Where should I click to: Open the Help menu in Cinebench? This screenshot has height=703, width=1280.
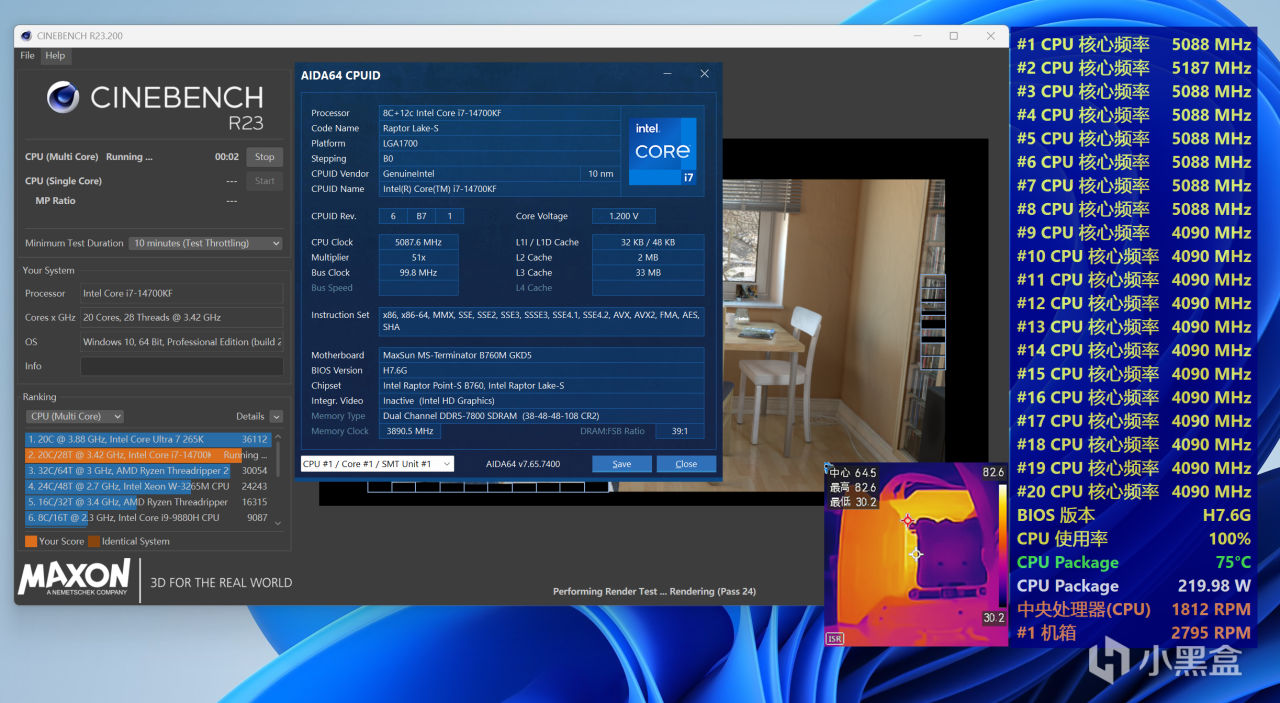(55, 56)
